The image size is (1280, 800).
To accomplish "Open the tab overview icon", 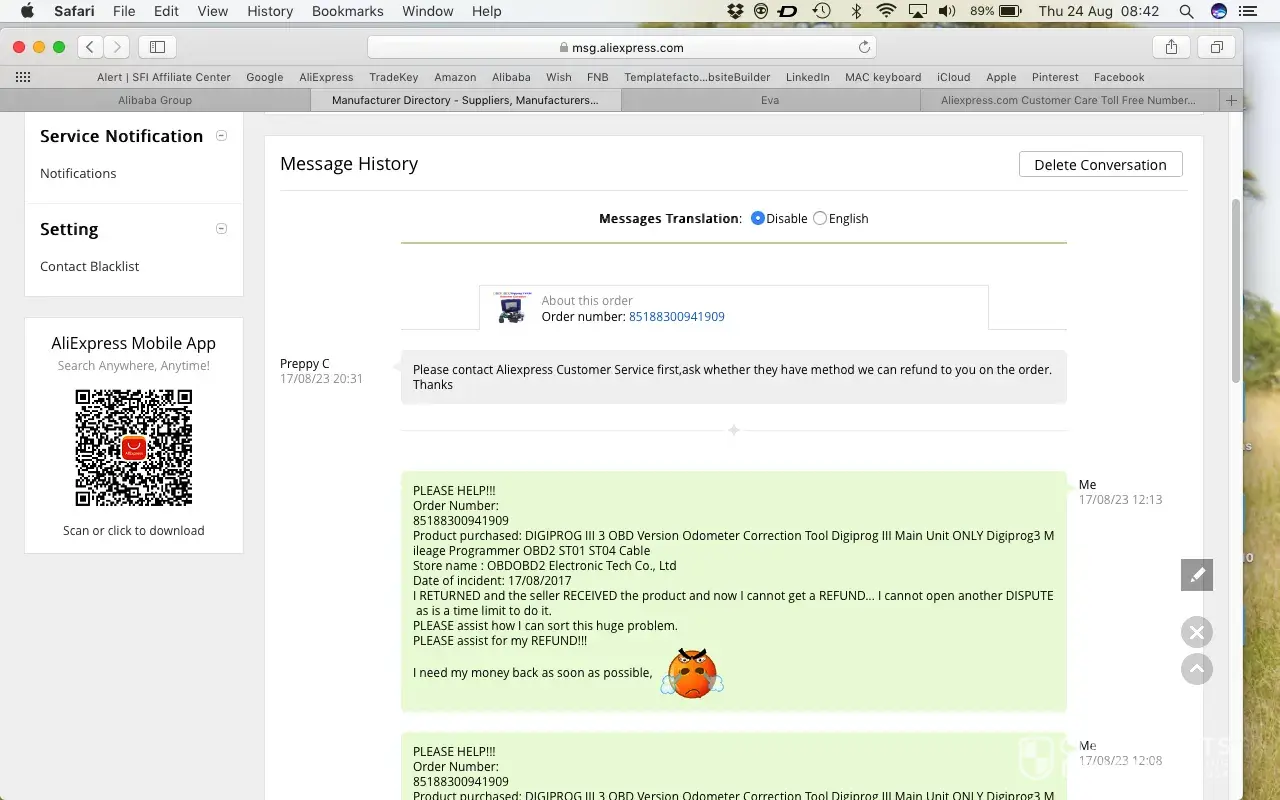I will click(x=1217, y=47).
